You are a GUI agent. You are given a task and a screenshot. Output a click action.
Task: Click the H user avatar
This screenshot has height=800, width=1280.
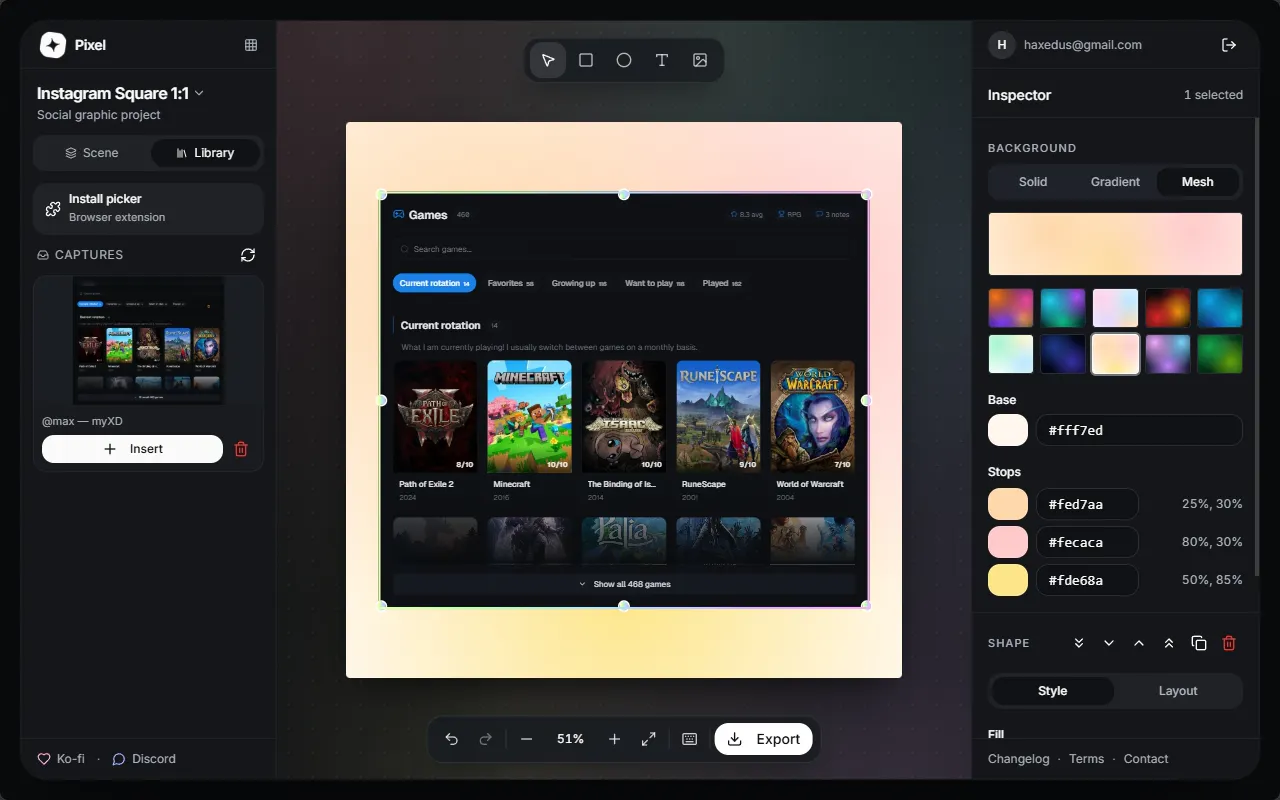click(1001, 45)
